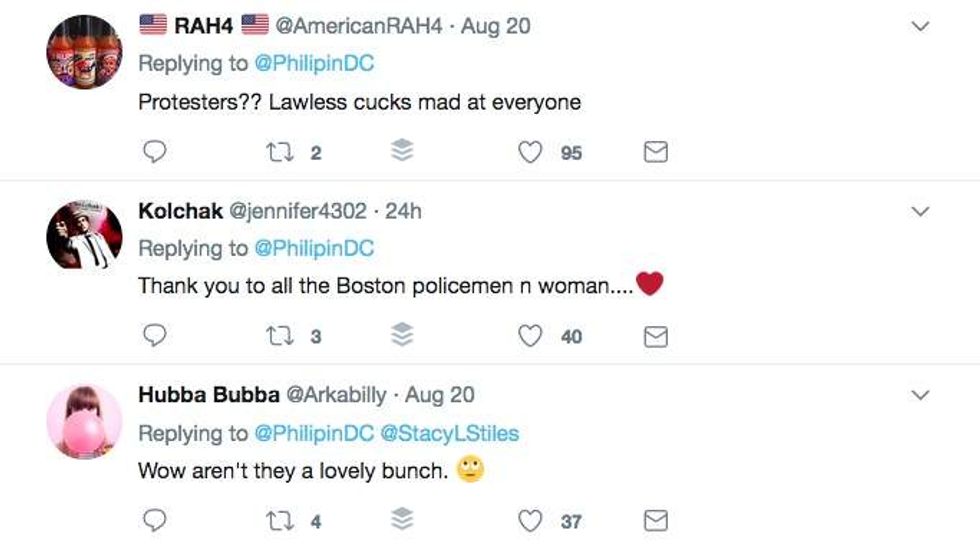Click the Kolchak display name
Viewport: 980px width, 547px height.
click(180, 211)
